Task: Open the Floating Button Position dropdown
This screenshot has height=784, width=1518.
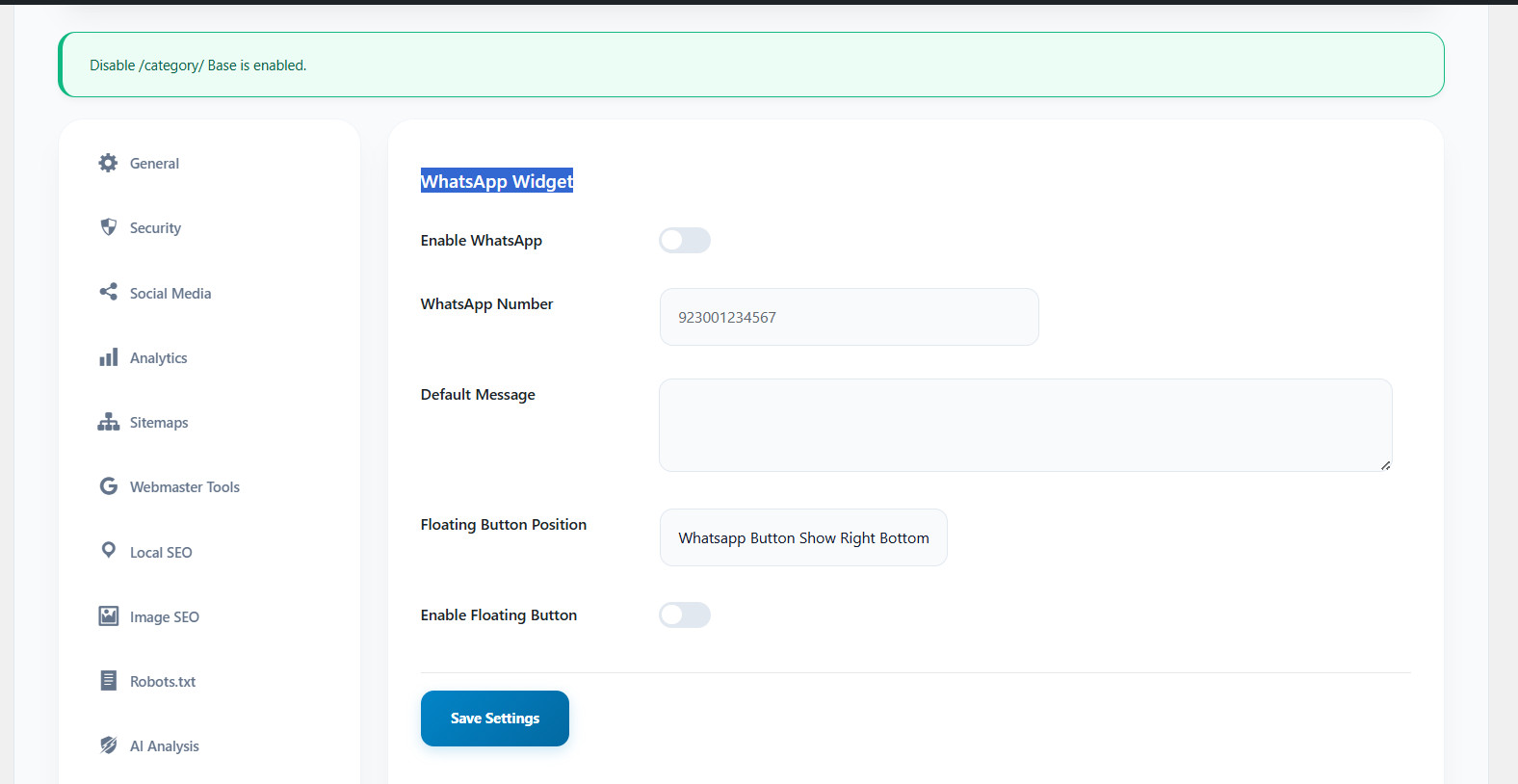Action: coord(803,537)
